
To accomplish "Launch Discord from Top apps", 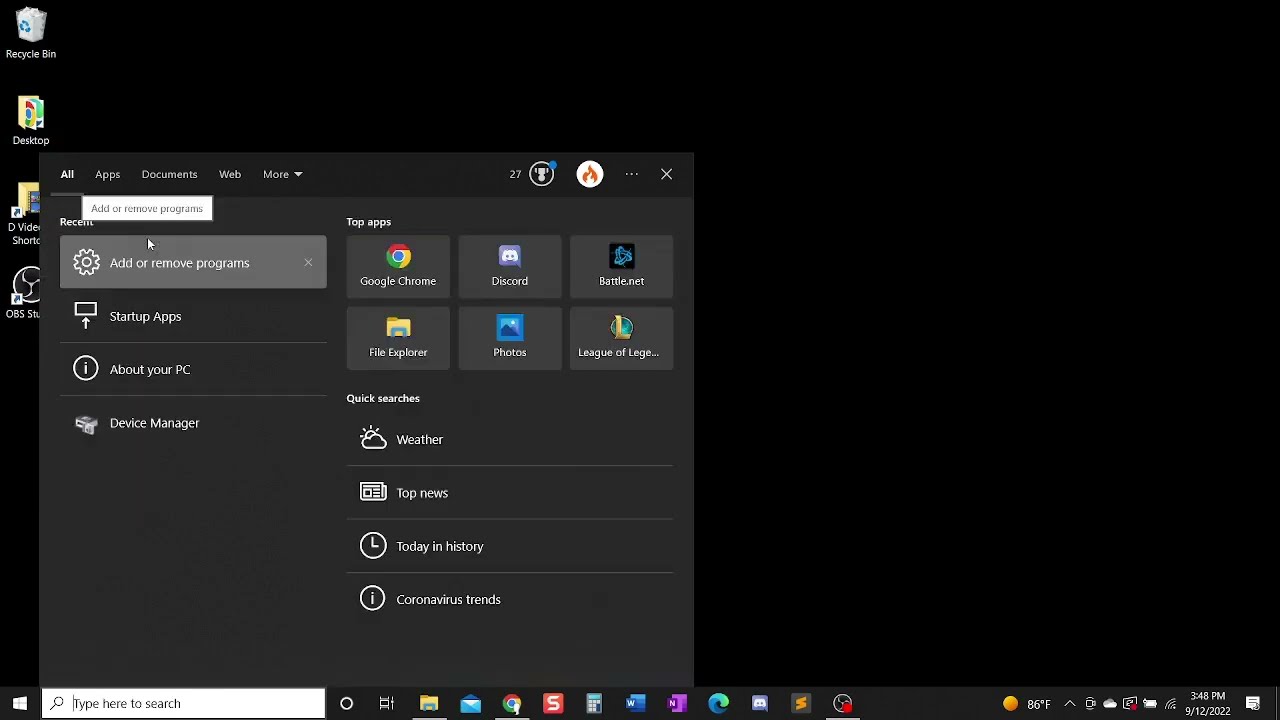I will point(510,266).
